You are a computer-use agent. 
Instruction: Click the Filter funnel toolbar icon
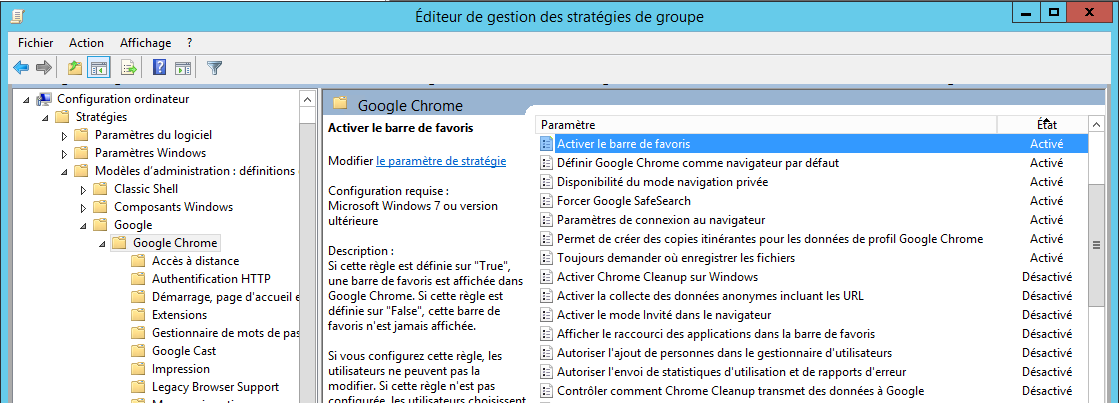click(x=214, y=68)
